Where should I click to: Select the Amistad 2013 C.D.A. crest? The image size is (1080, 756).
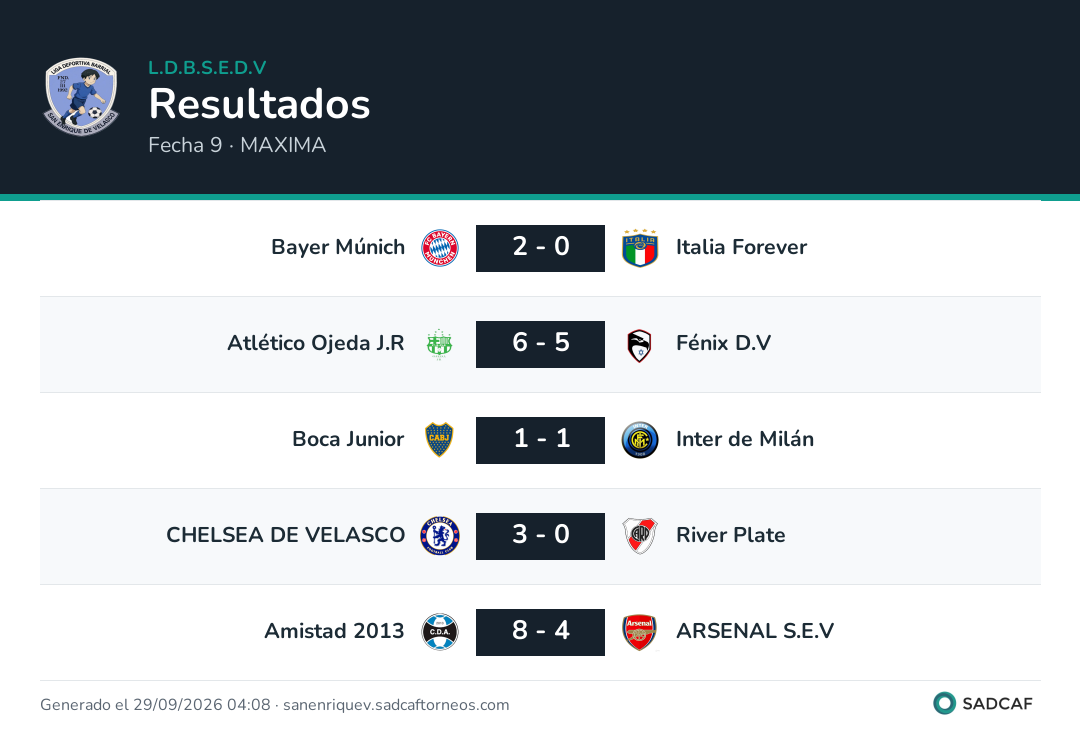(x=439, y=632)
